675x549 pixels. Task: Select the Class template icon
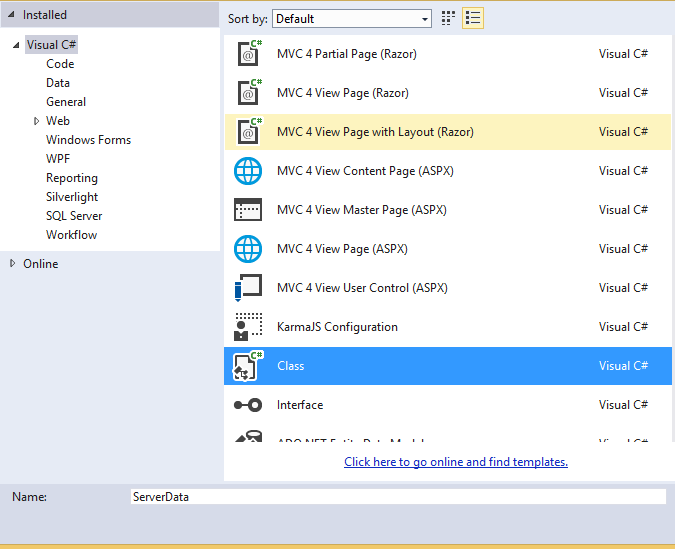click(247, 366)
